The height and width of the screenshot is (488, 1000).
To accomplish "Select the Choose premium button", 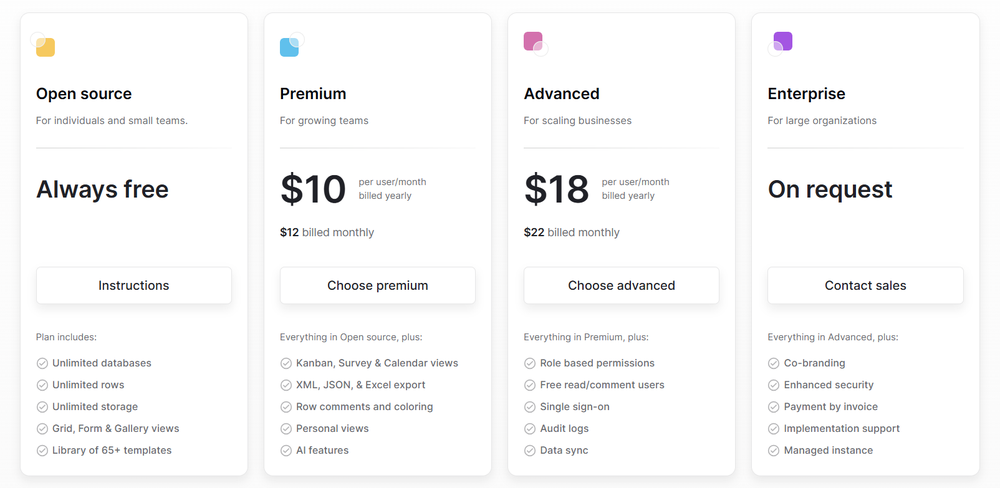I will (x=378, y=285).
